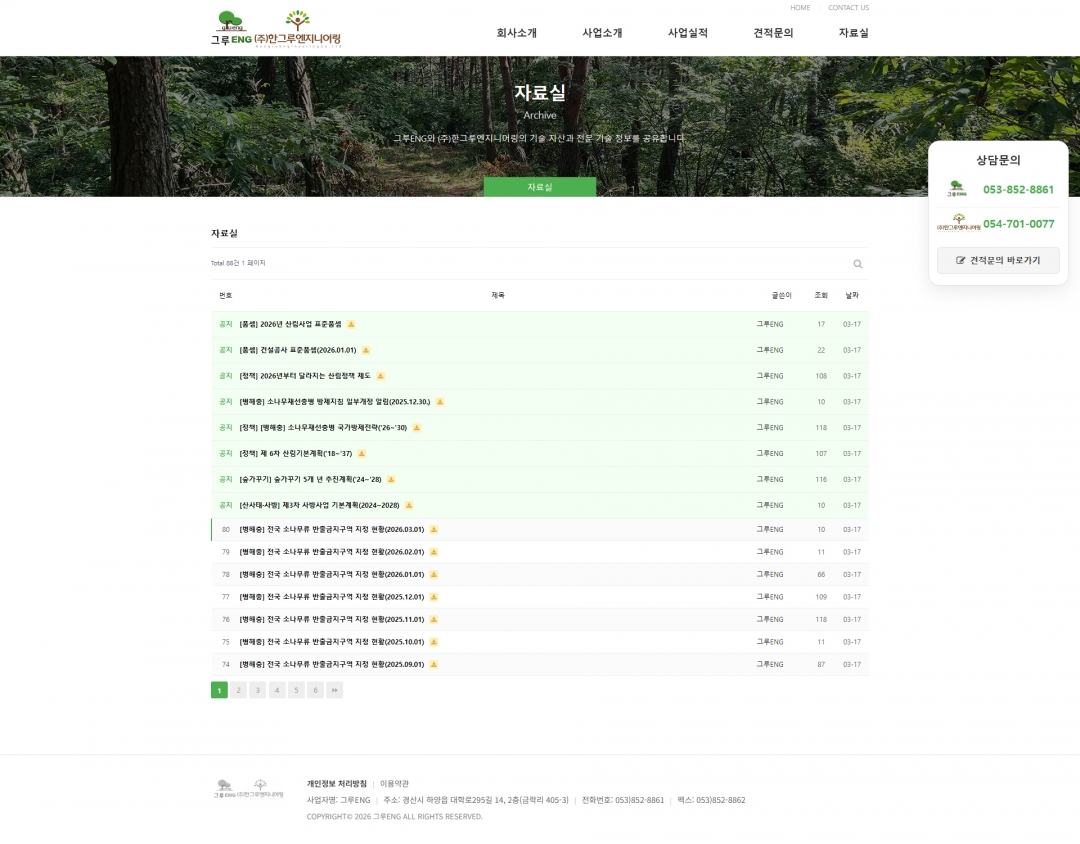Image resolution: width=1080 pixels, height=844 pixels.
Task: Open the 사업소개 menu
Action: (602, 32)
